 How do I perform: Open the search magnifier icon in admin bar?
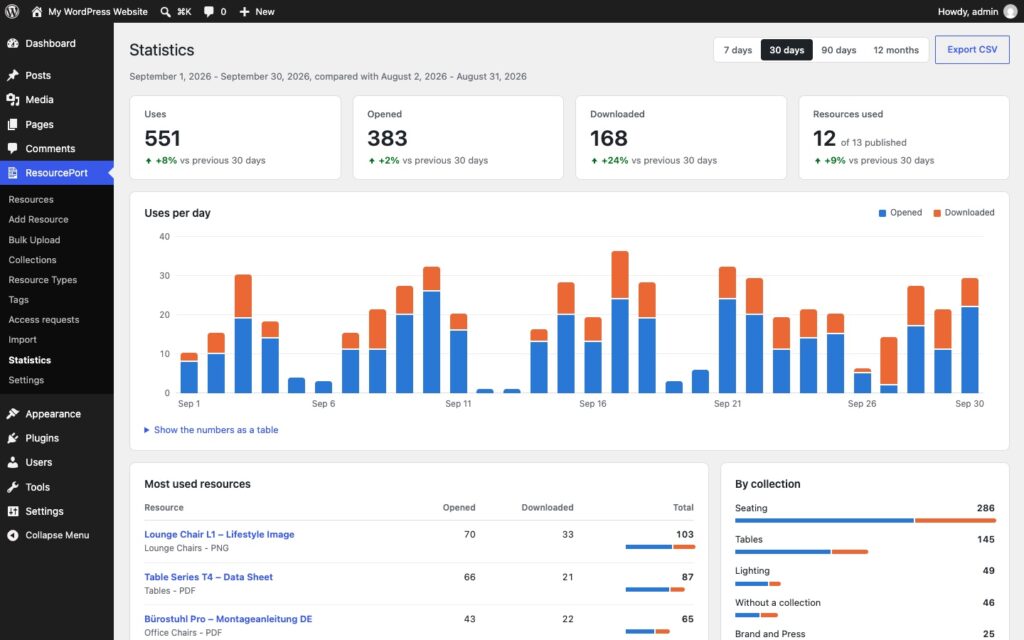(x=165, y=12)
